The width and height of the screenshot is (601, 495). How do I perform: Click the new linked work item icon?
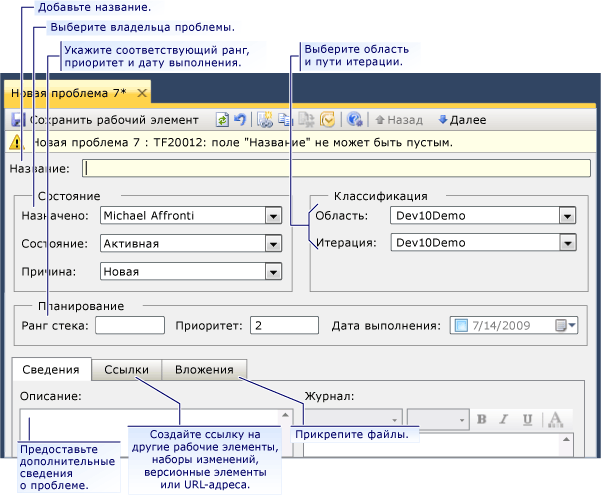click(x=264, y=120)
